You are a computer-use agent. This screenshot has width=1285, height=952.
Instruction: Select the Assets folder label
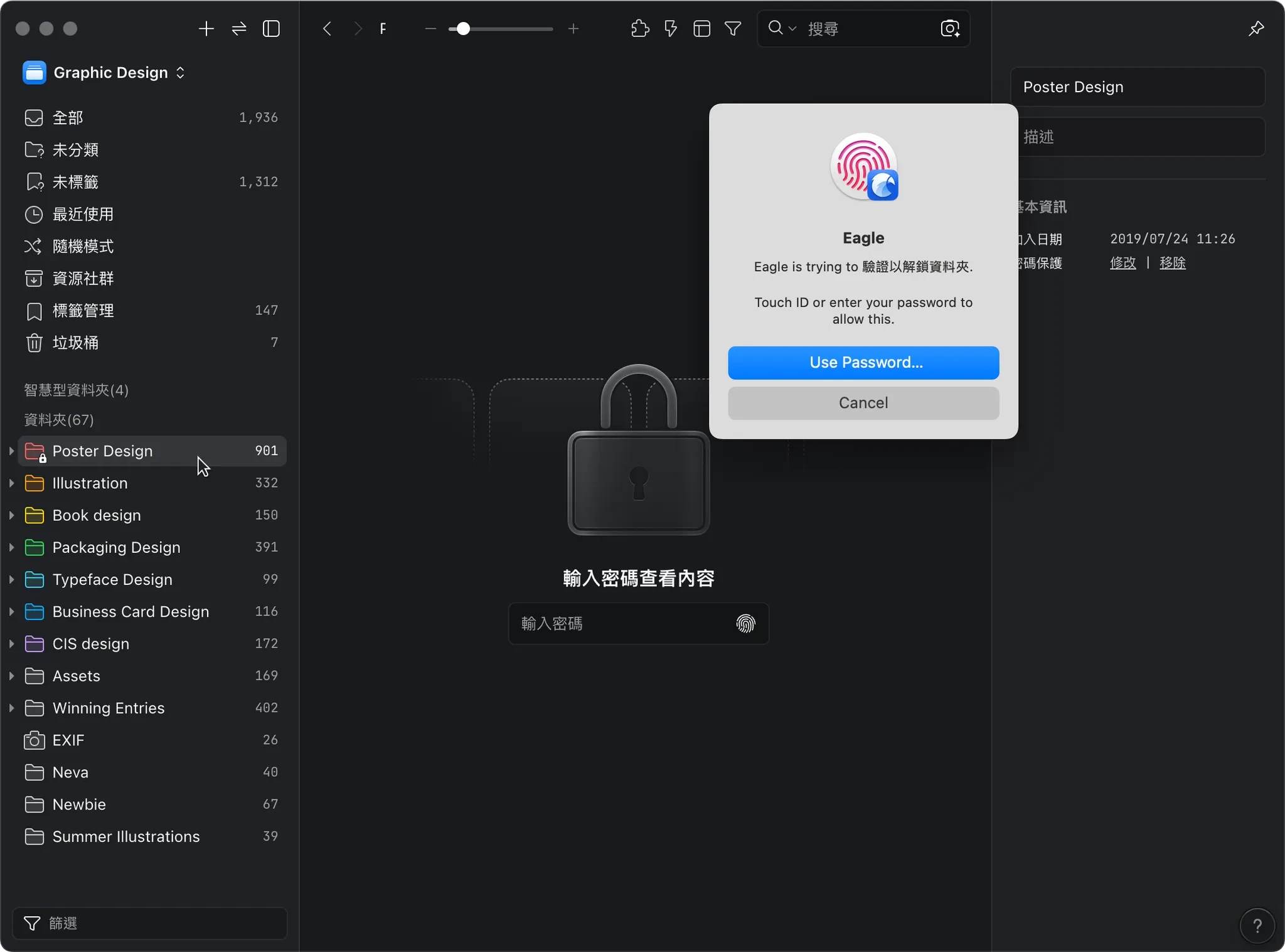click(x=77, y=676)
